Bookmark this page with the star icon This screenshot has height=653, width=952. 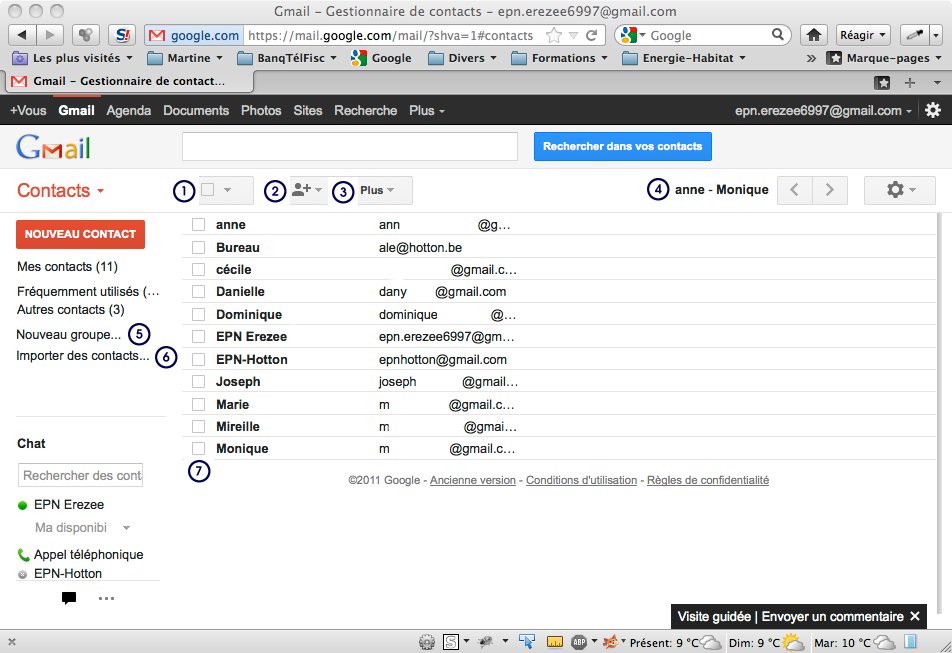coord(554,35)
